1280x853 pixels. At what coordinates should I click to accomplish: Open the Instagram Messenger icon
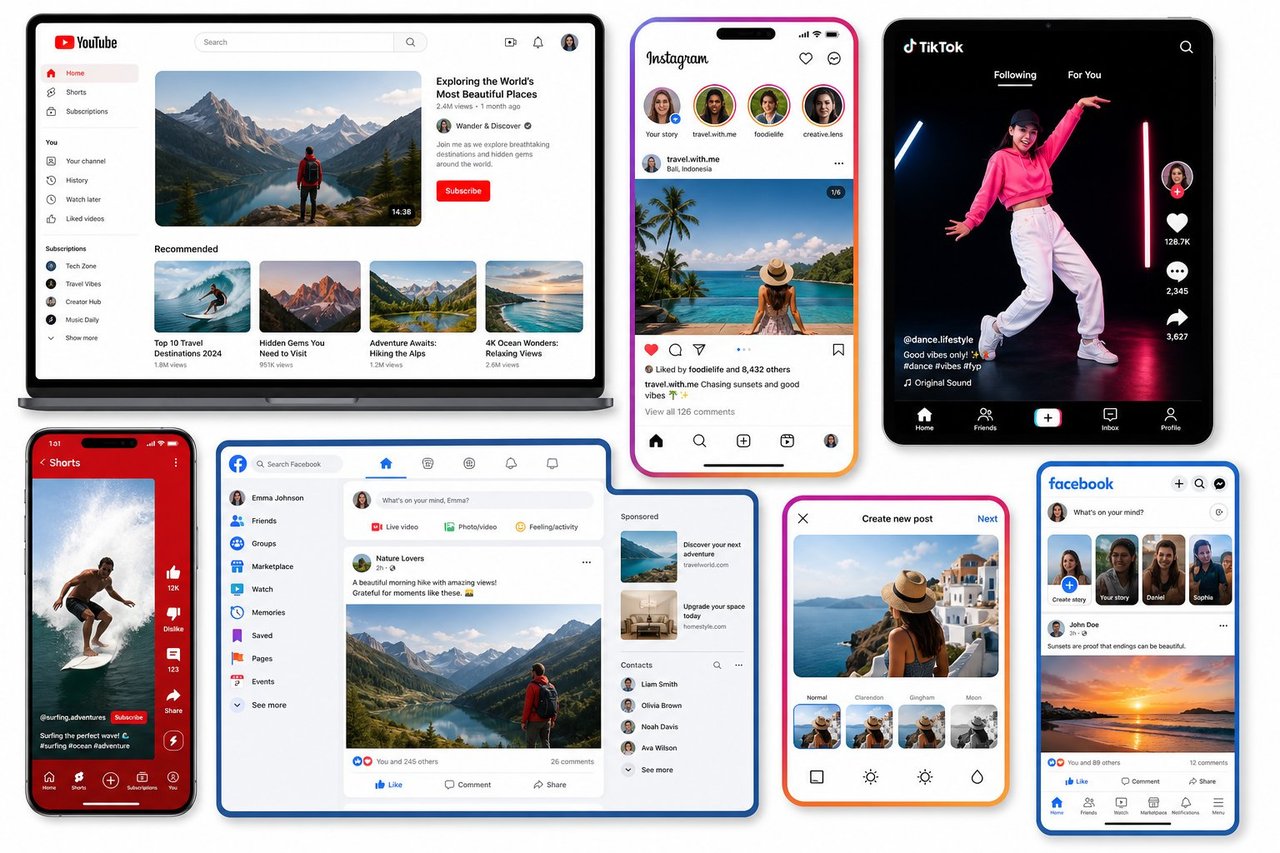834,59
